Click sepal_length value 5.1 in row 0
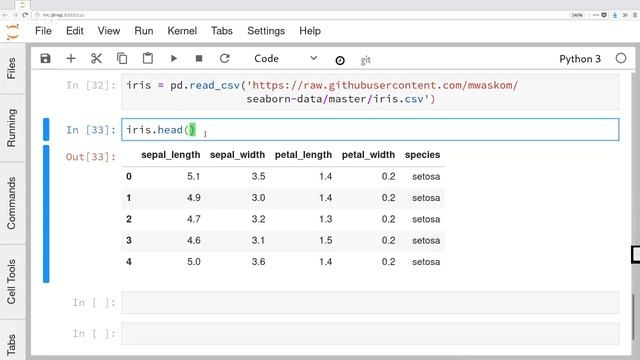 pos(193,176)
